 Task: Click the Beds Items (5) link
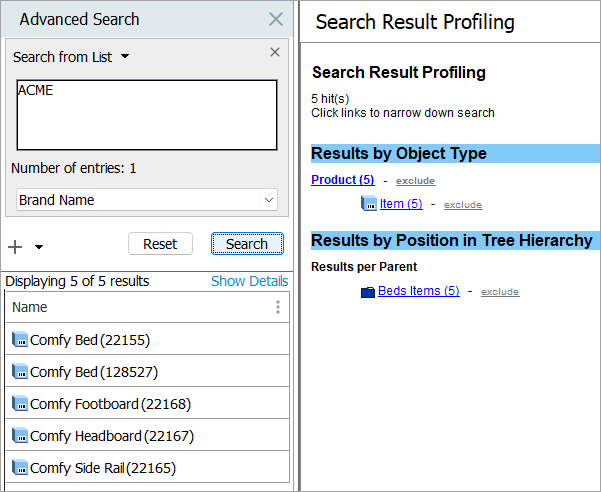point(418,291)
